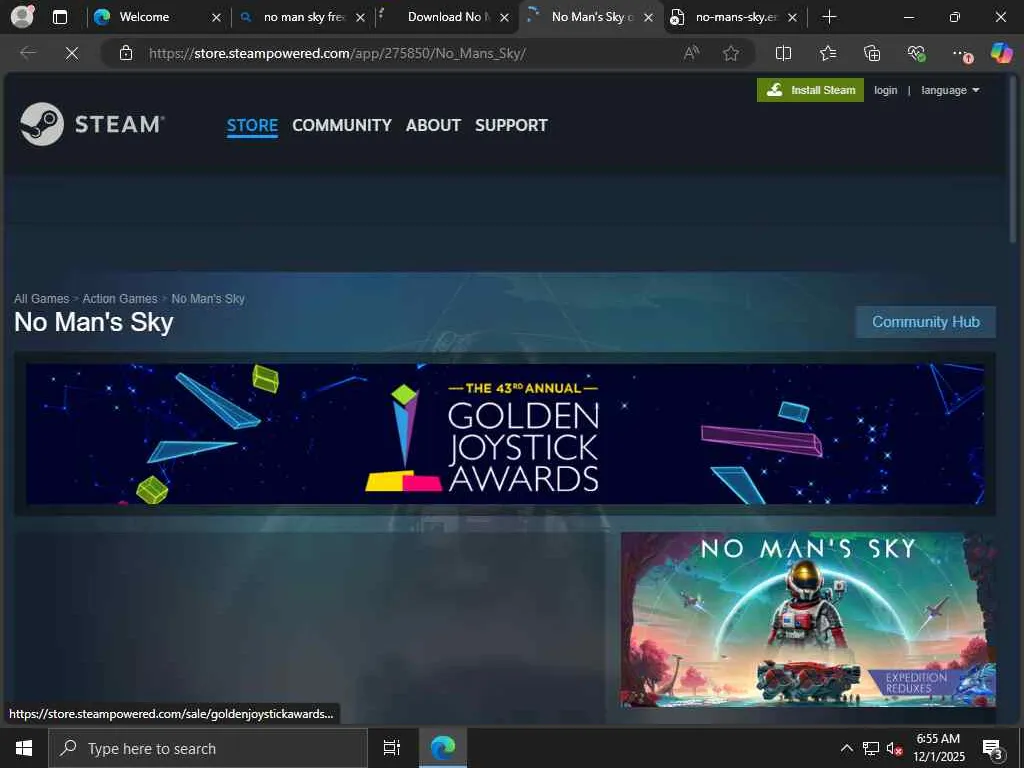This screenshot has height=768, width=1024.
Task: Show hidden system tray icons
Action: (x=846, y=748)
